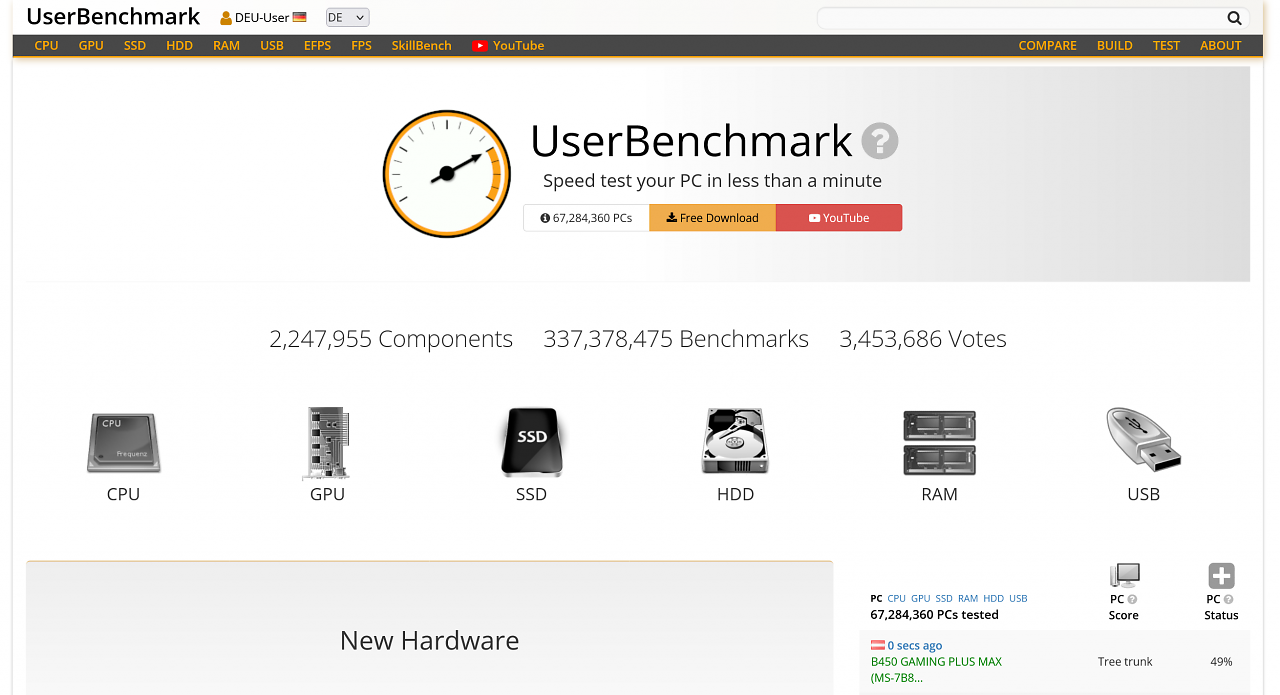The image size is (1280, 695).
Task: Open the USB flash drive icon
Action: pyautogui.click(x=1143, y=440)
